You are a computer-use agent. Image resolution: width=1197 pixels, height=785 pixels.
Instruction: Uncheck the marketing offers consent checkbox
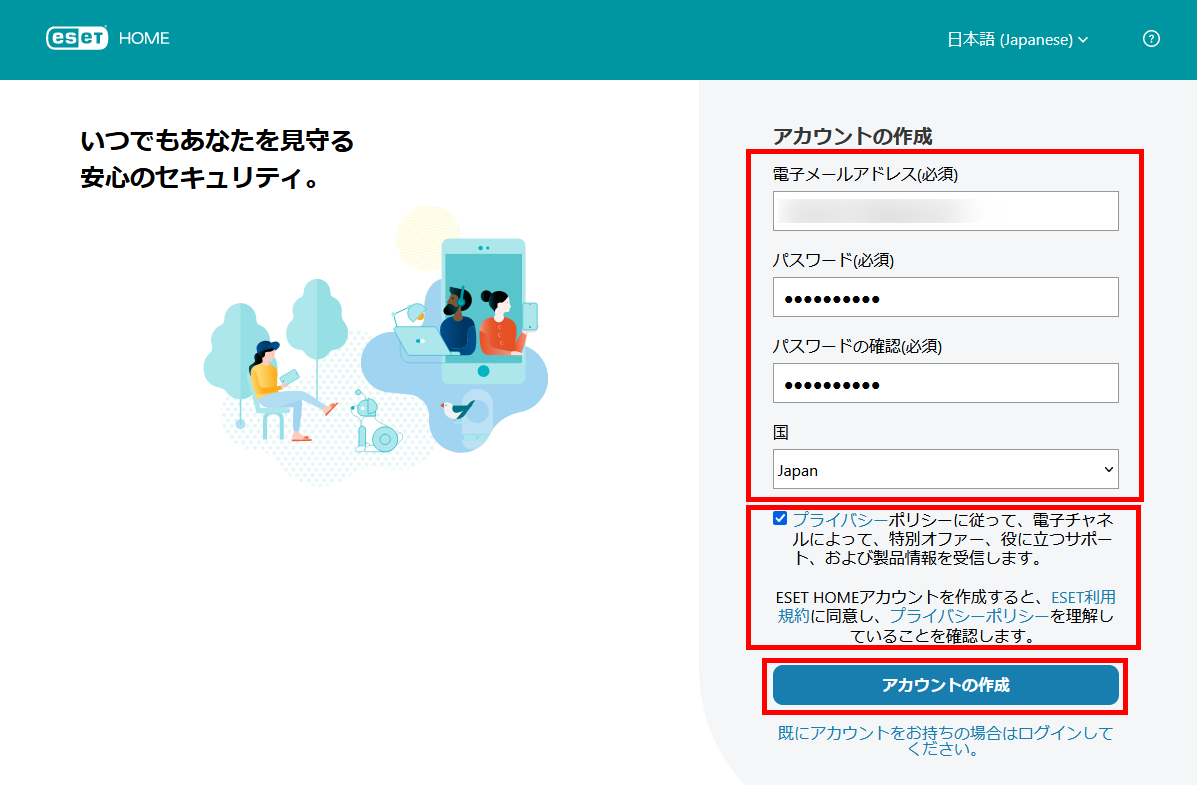pyautogui.click(x=779, y=518)
